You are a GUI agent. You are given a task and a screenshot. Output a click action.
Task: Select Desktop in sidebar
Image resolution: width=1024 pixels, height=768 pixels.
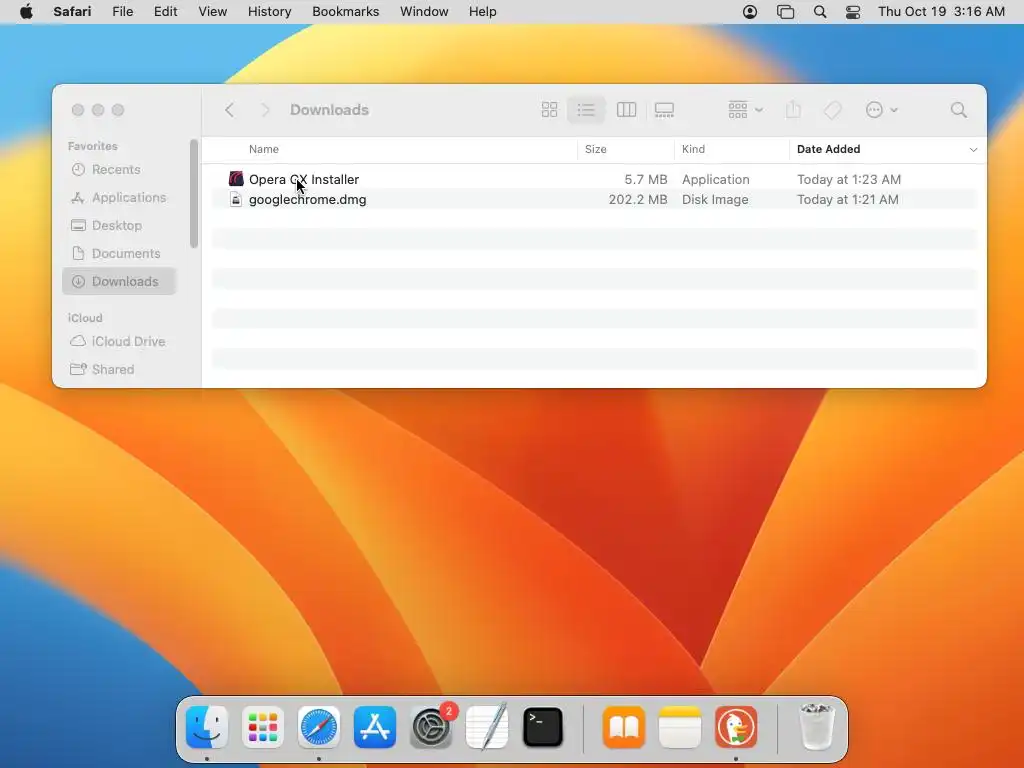119,225
